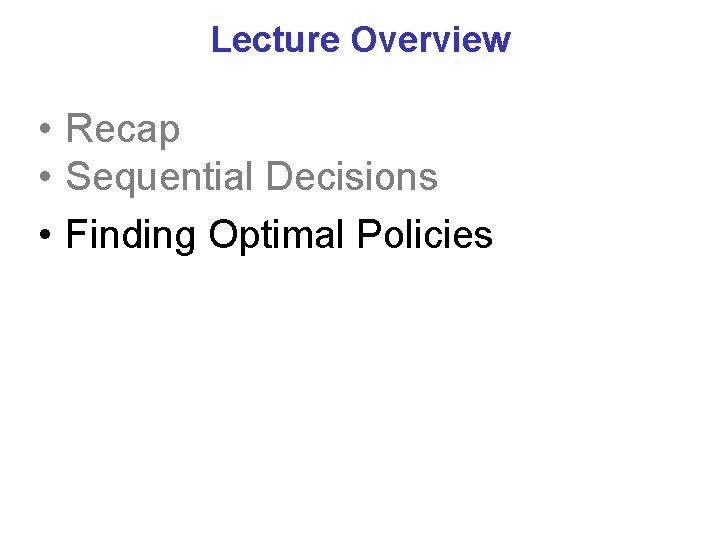Select the word 'Overview' in the title
The image size is (720, 540).
click(431, 39)
